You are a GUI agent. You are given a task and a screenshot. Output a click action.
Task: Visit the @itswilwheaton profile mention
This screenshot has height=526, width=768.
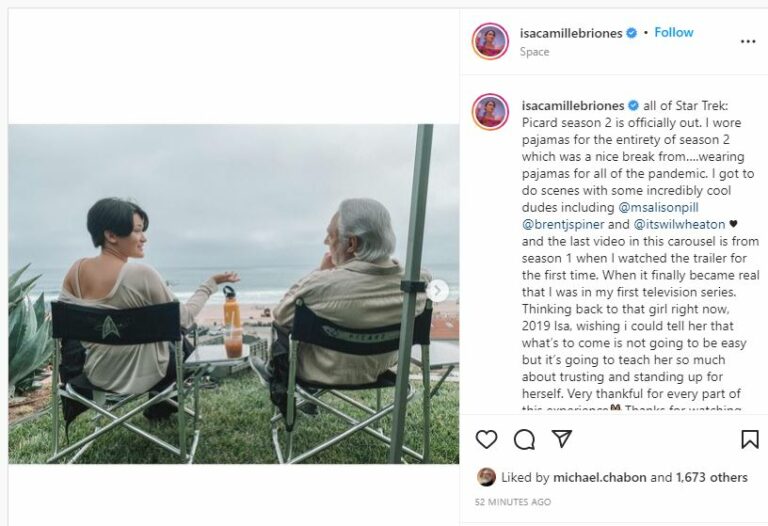click(x=679, y=225)
